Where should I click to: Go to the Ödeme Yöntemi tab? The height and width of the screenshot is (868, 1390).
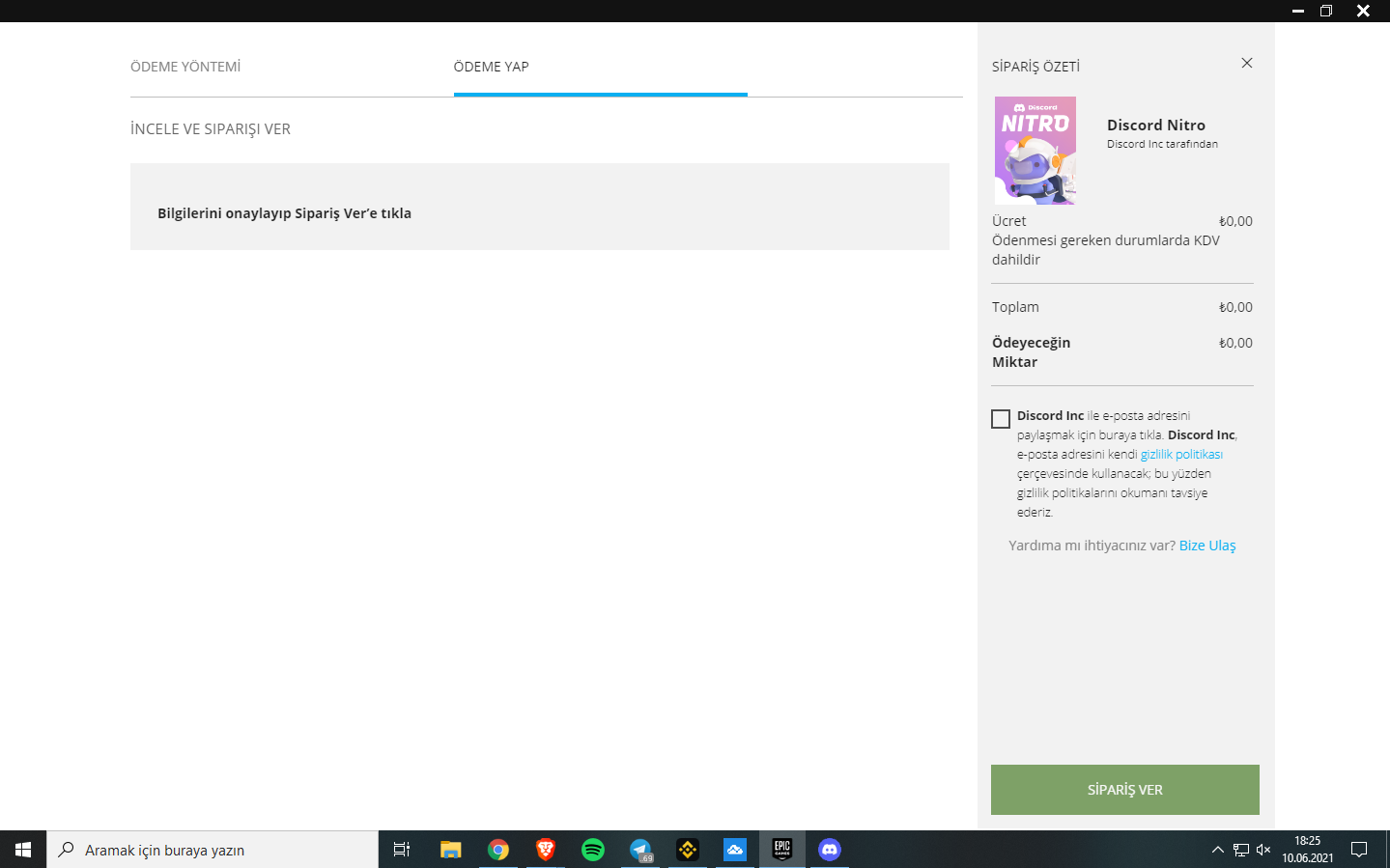point(185,67)
